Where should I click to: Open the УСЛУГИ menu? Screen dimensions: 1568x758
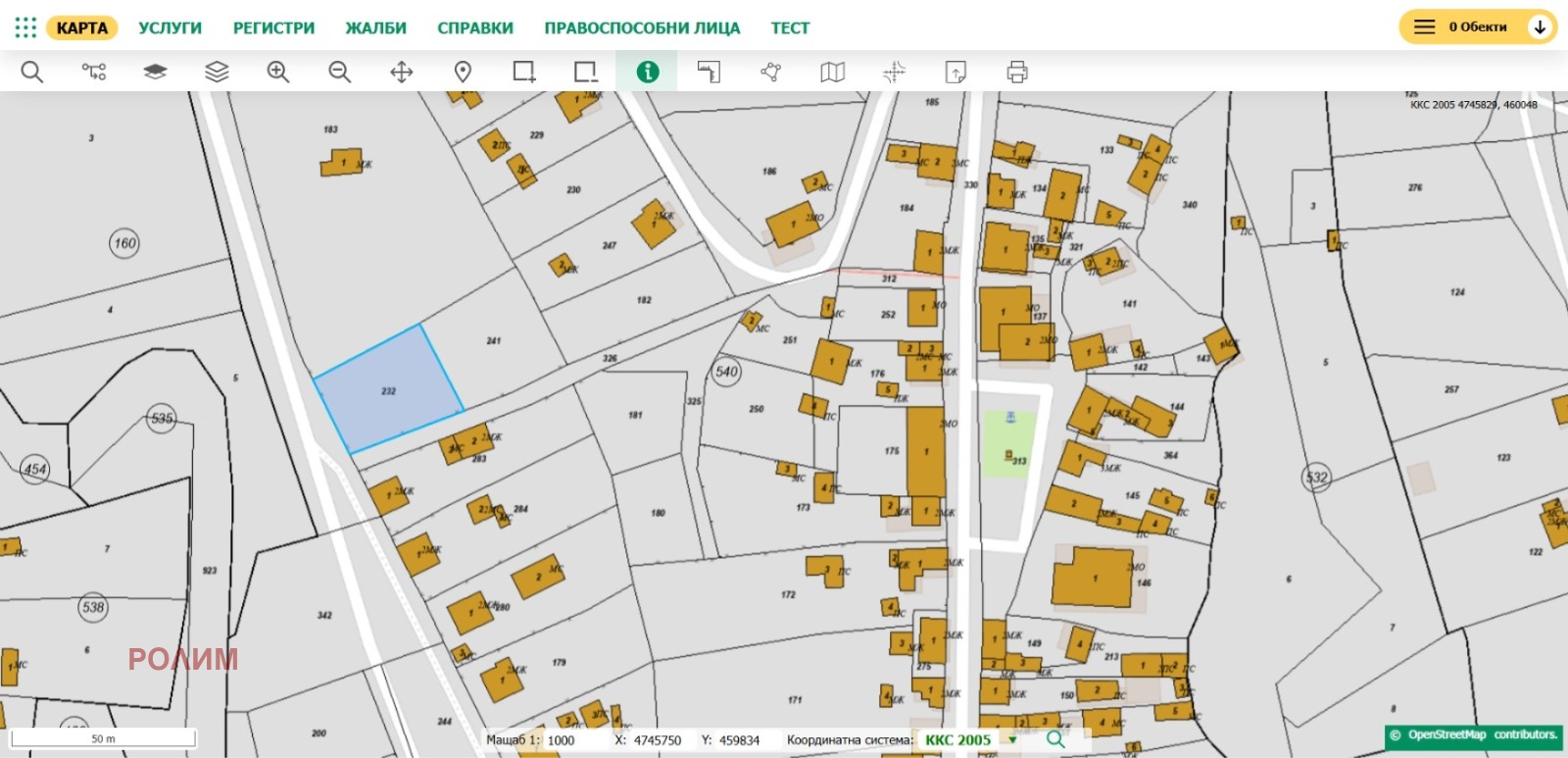coord(170,27)
